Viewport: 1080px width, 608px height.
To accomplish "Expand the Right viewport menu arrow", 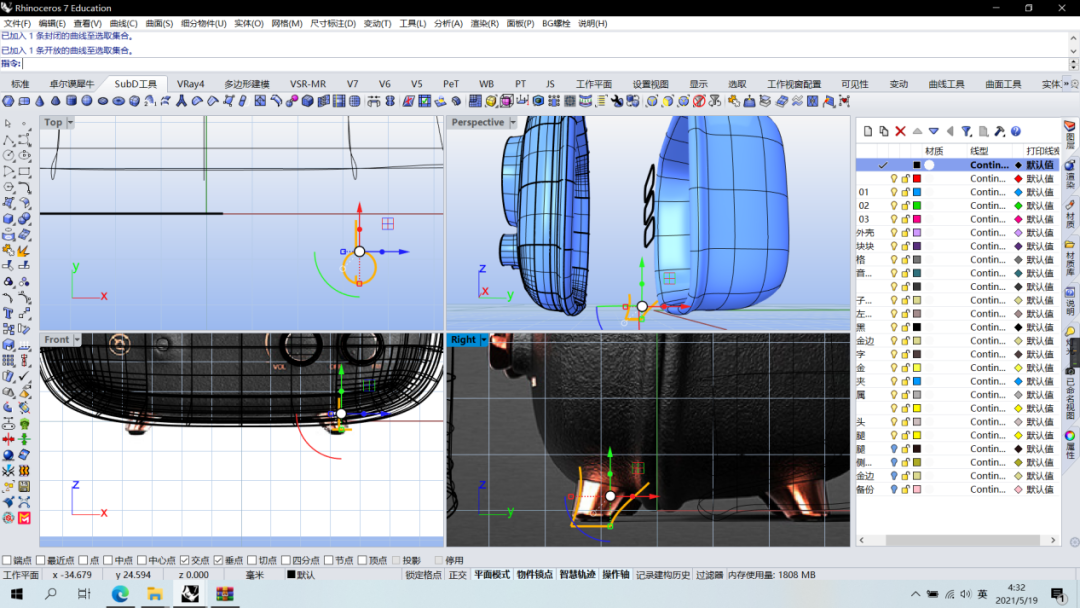I will (486, 340).
